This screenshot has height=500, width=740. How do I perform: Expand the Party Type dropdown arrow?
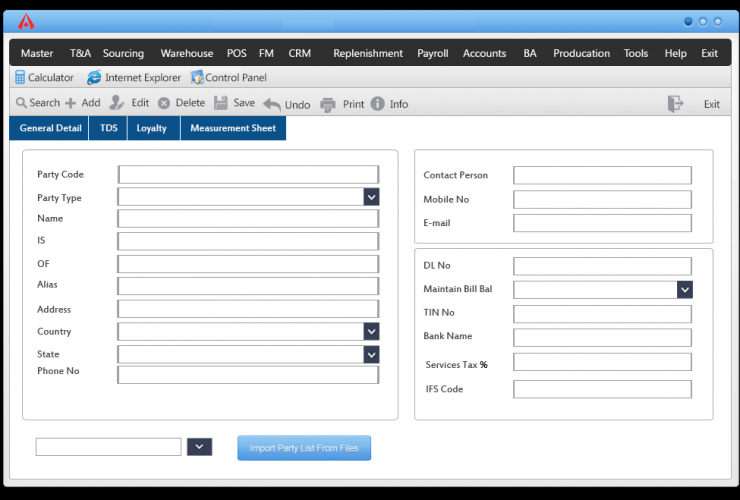pos(371,197)
